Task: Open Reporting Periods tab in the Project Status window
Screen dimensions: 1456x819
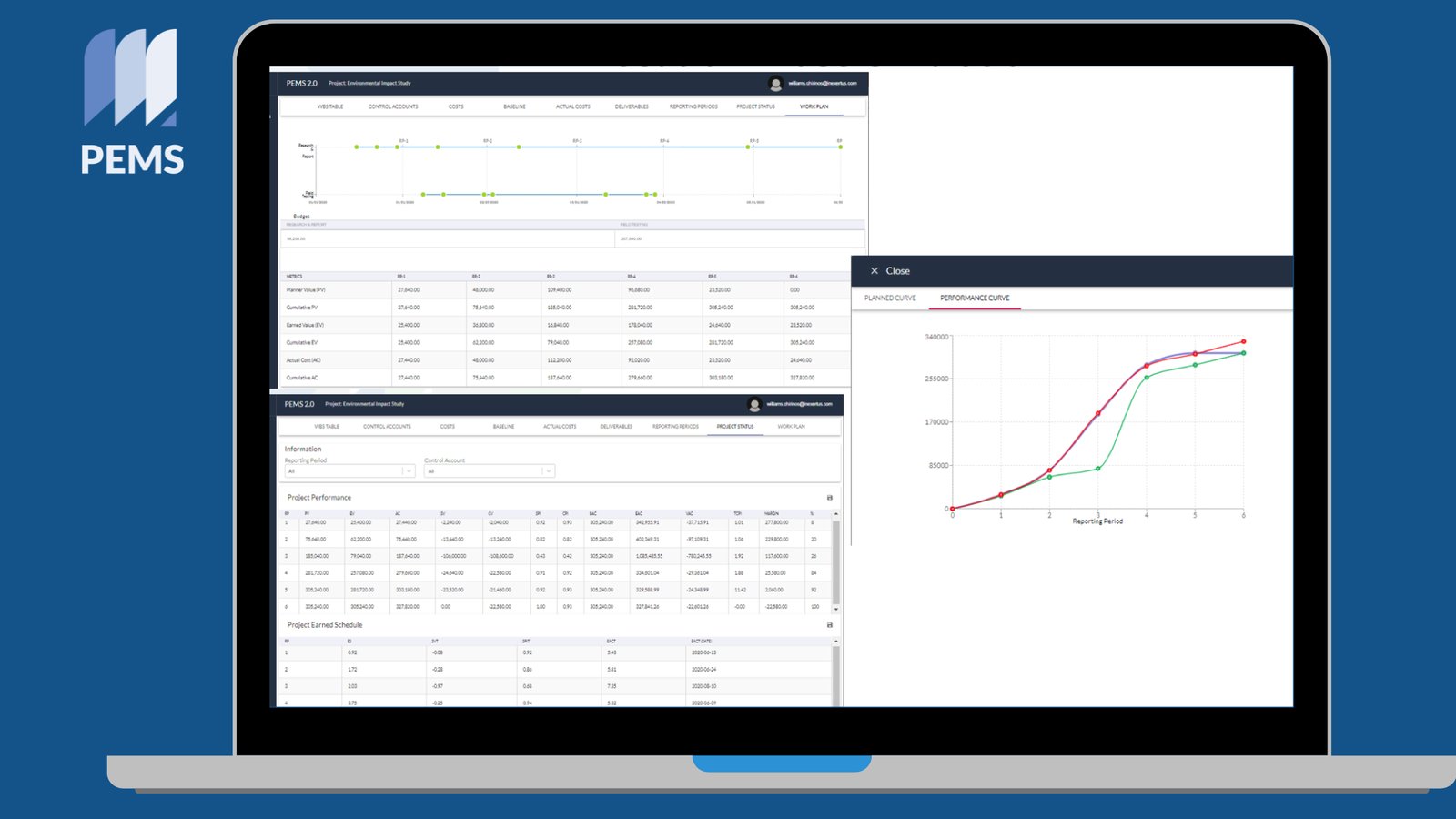Action: 675,427
